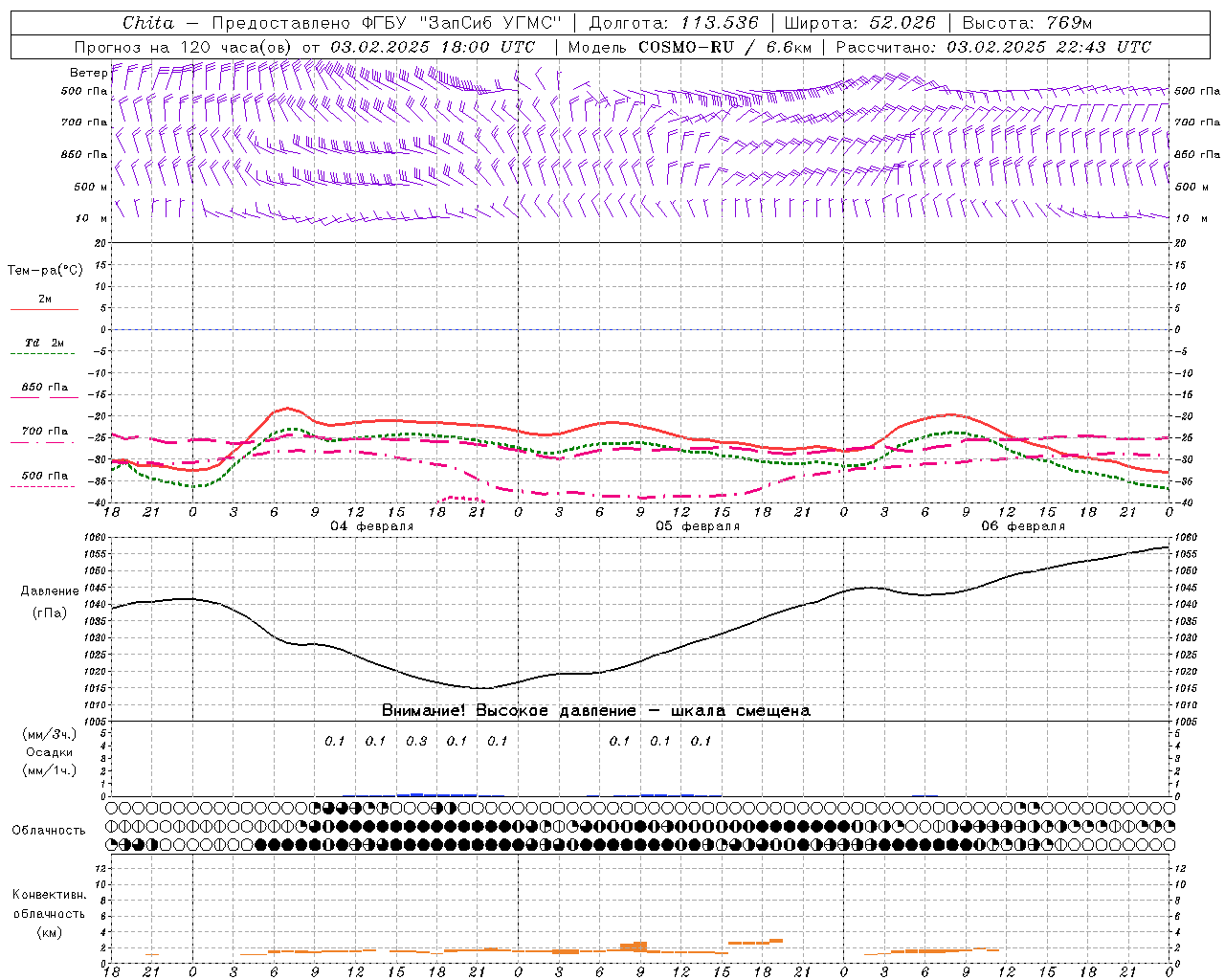This screenshot has height=980, width=1225.
Task: Click the '0.3' precipitation amount value
Action: tap(416, 741)
